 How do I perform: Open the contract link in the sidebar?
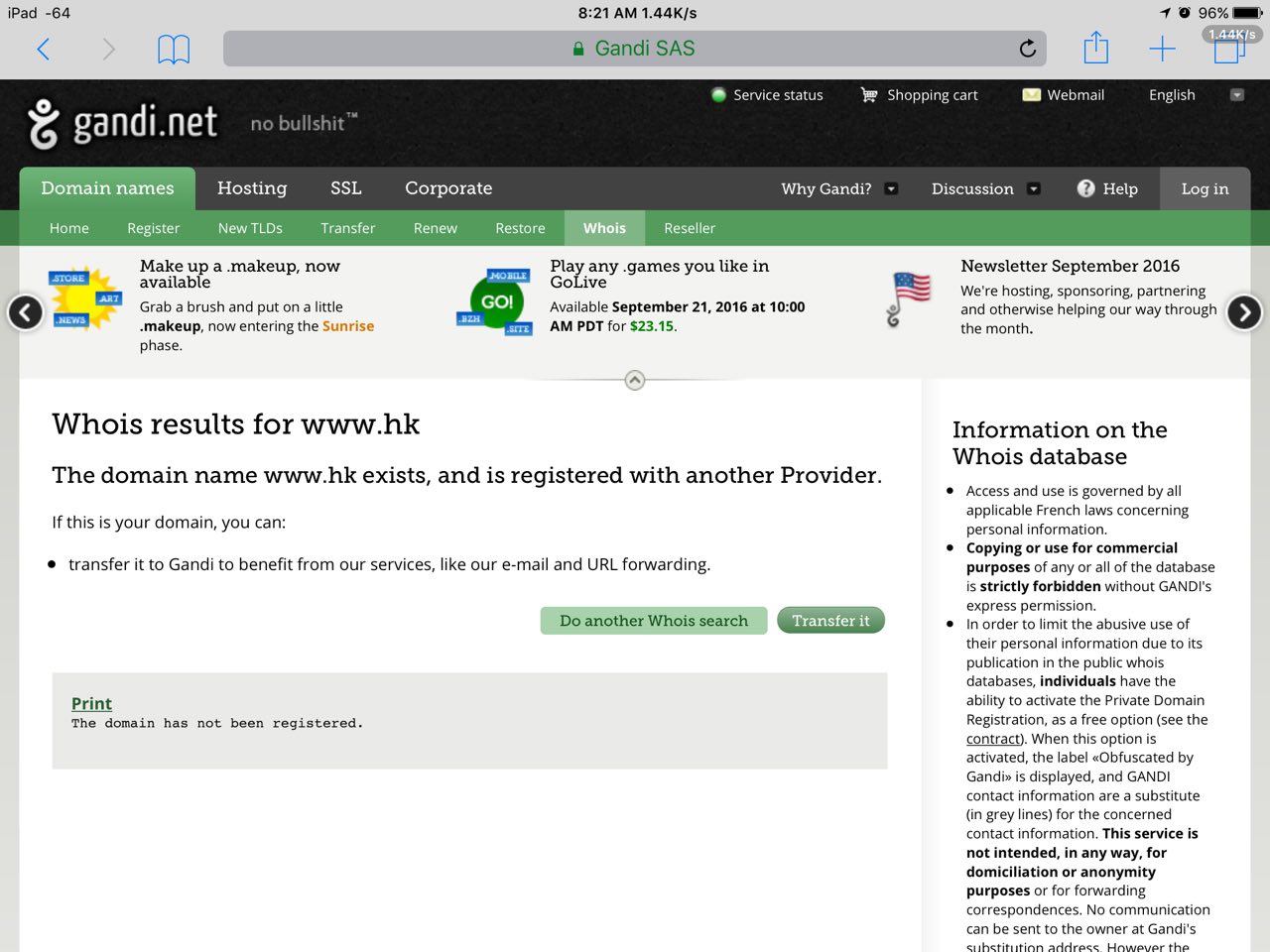(x=993, y=739)
